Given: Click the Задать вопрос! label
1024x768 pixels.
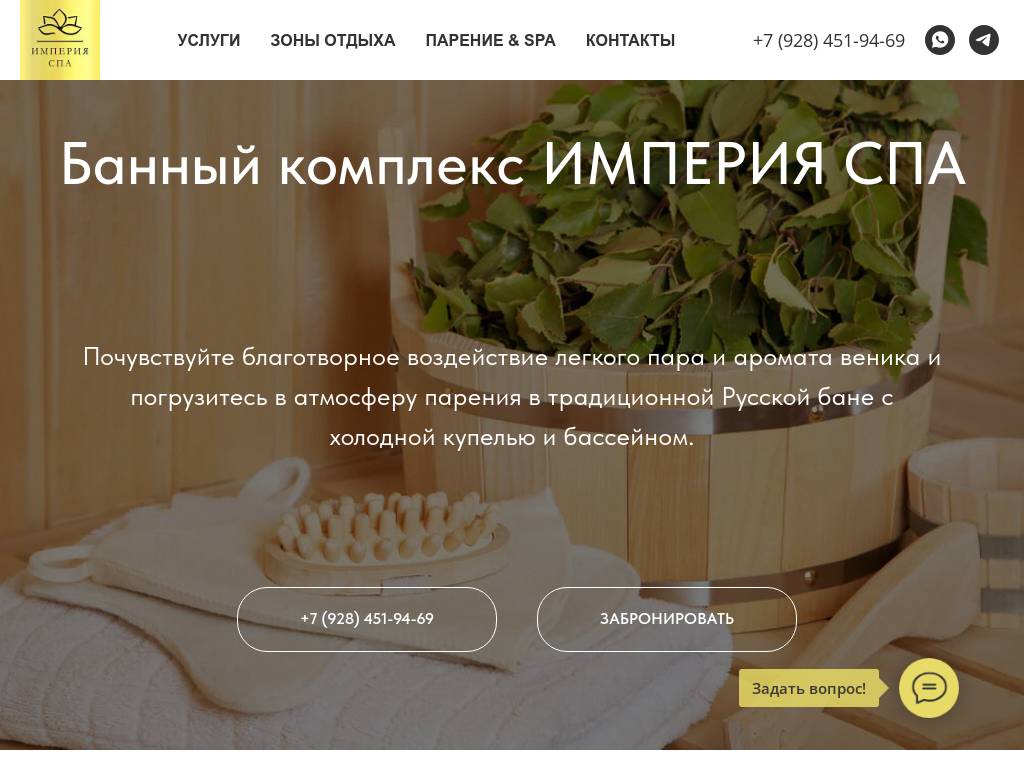Looking at the screenshot, I should (x=809, y=688).
